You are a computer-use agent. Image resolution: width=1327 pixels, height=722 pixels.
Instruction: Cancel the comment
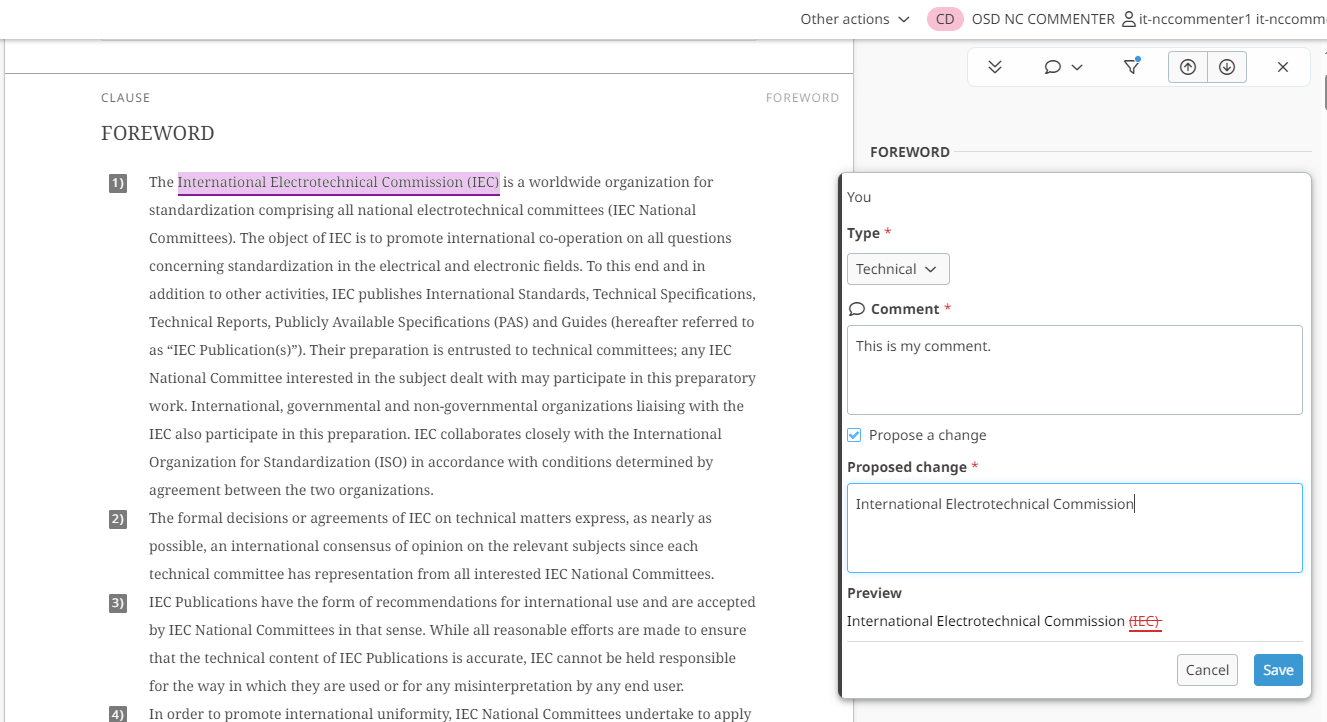coord(1207,670)
